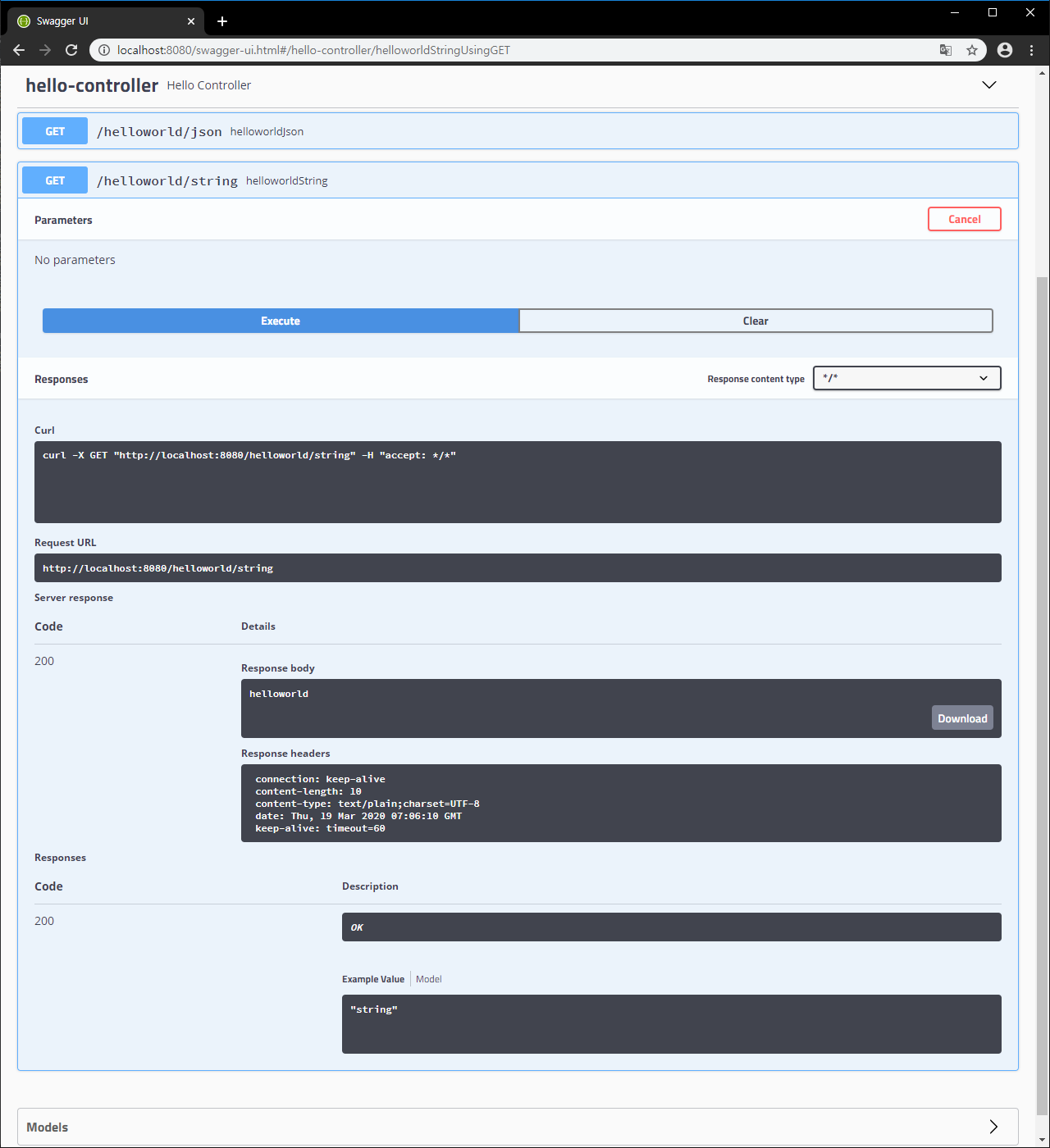Screen dimensions: 1050x1148
Task: Click the hello-controller heading link
Action: (x=92, y=85)
